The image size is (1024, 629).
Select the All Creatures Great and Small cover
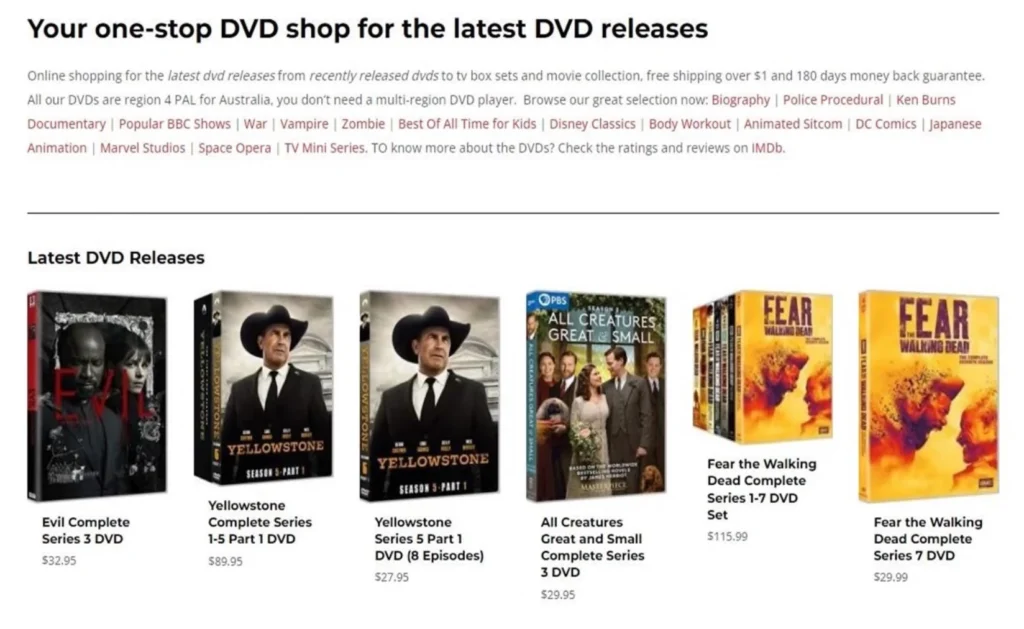coord(596,396)
